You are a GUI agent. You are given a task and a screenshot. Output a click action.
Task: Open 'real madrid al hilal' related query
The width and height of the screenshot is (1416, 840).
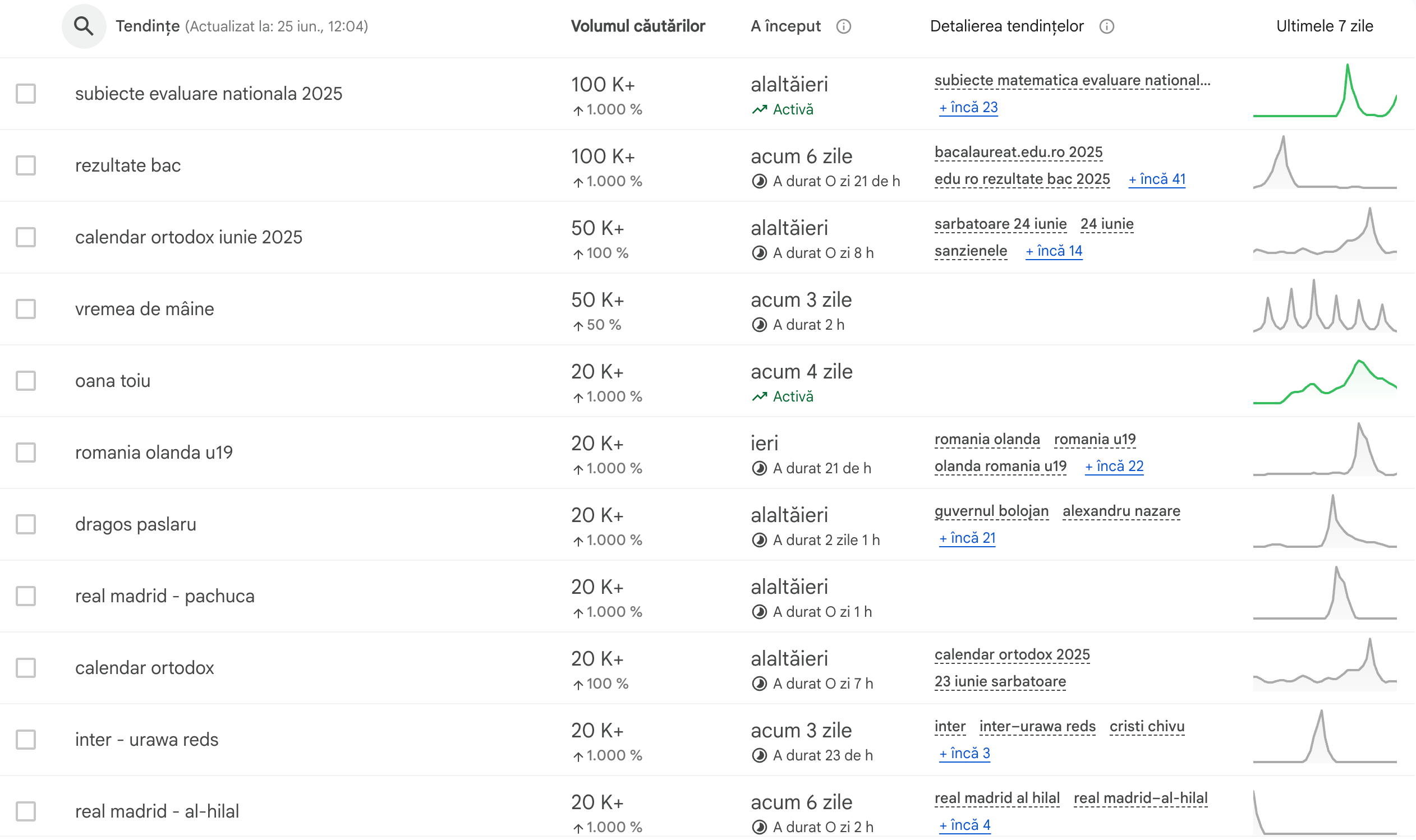[996, 799]
